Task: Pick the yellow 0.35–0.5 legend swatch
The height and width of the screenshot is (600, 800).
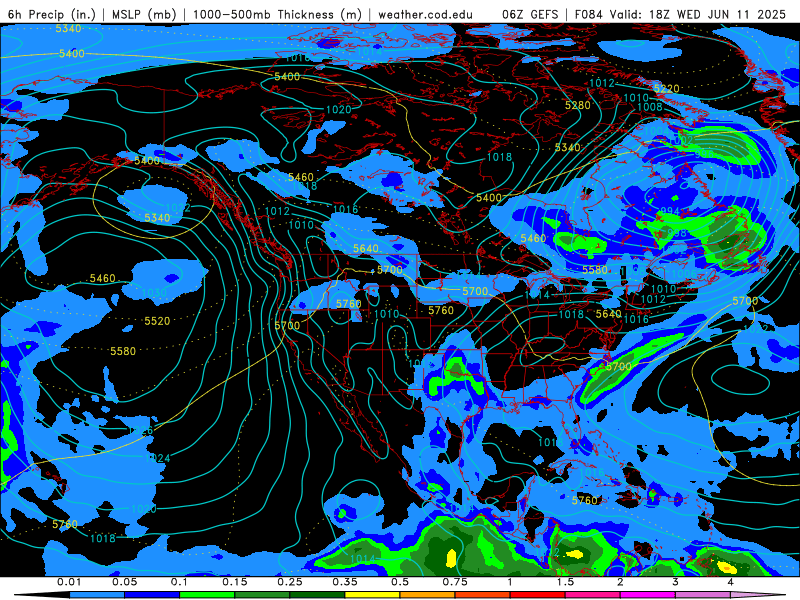Action: (372, 595)
